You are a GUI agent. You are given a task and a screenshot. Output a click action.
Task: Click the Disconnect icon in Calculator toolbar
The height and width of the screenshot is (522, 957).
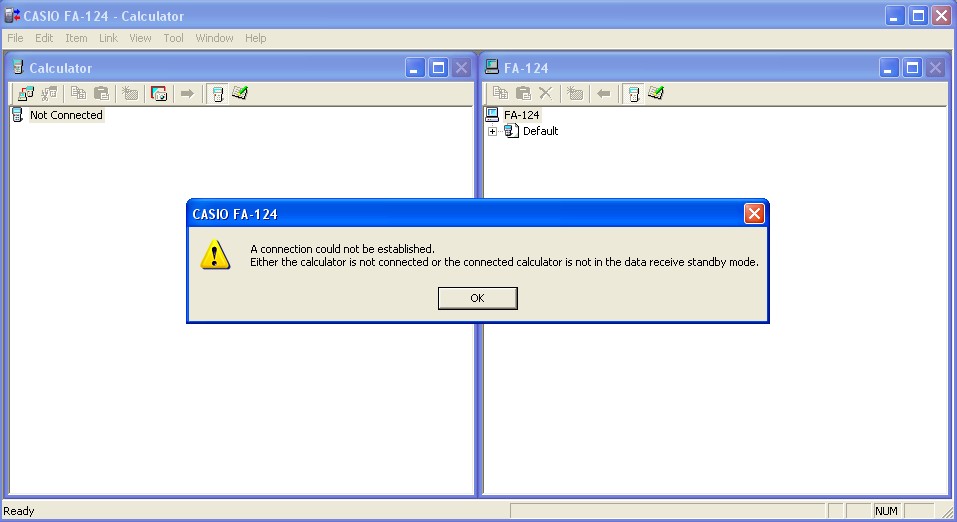click(49, 93)
